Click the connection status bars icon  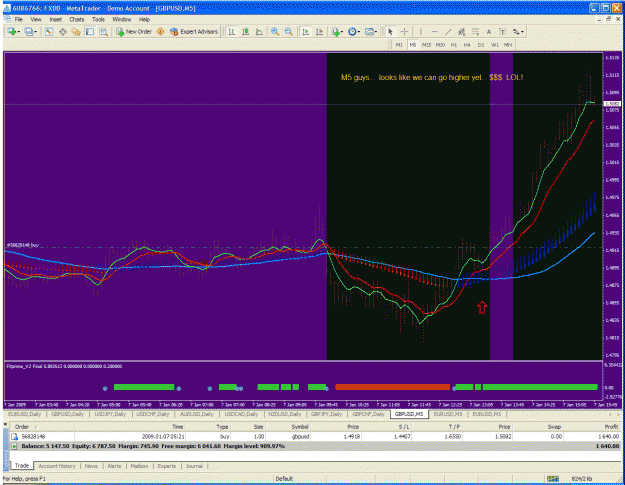click(552, 479)
